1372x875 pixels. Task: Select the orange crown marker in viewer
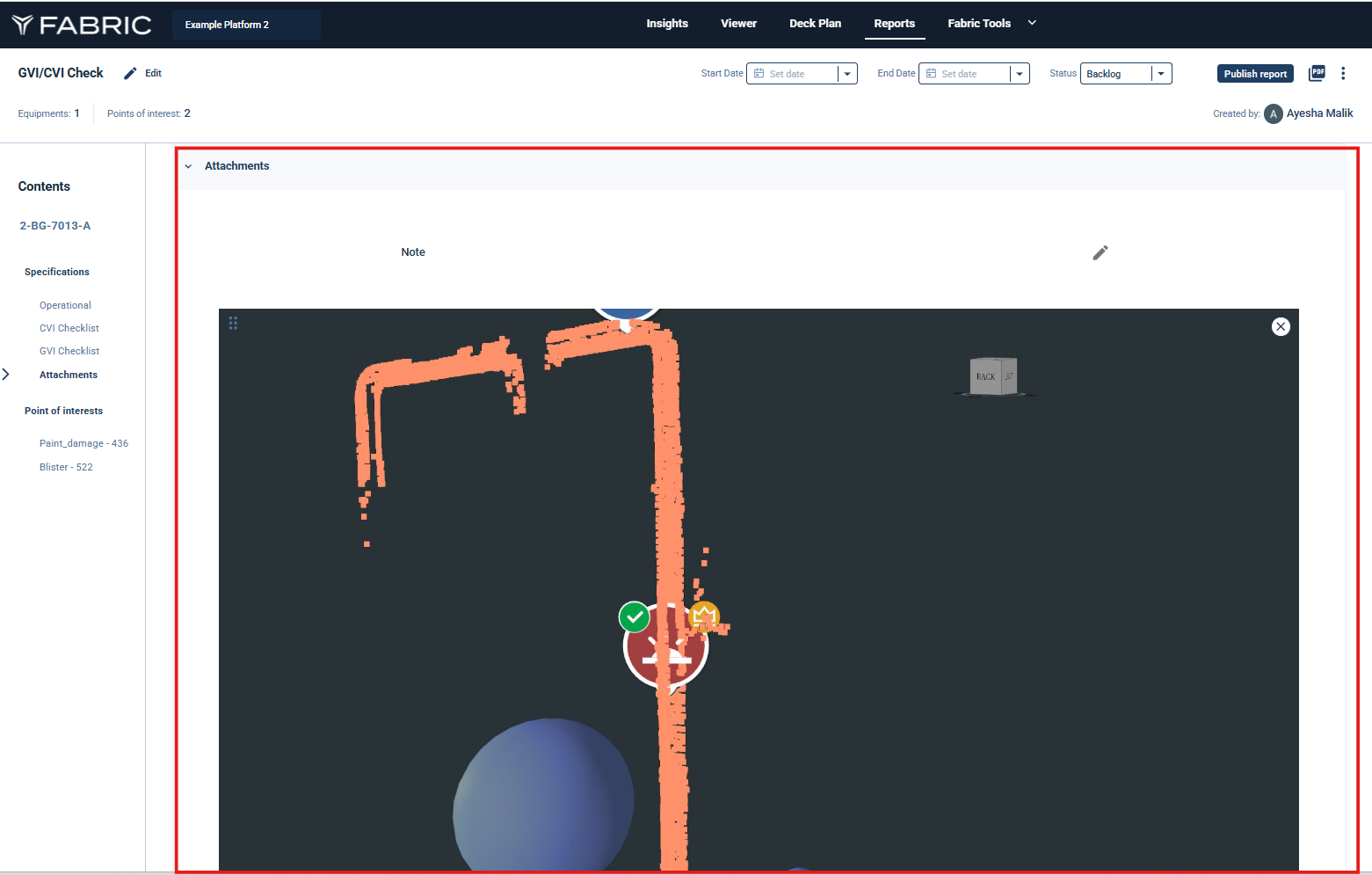click(x=704, y=616)
